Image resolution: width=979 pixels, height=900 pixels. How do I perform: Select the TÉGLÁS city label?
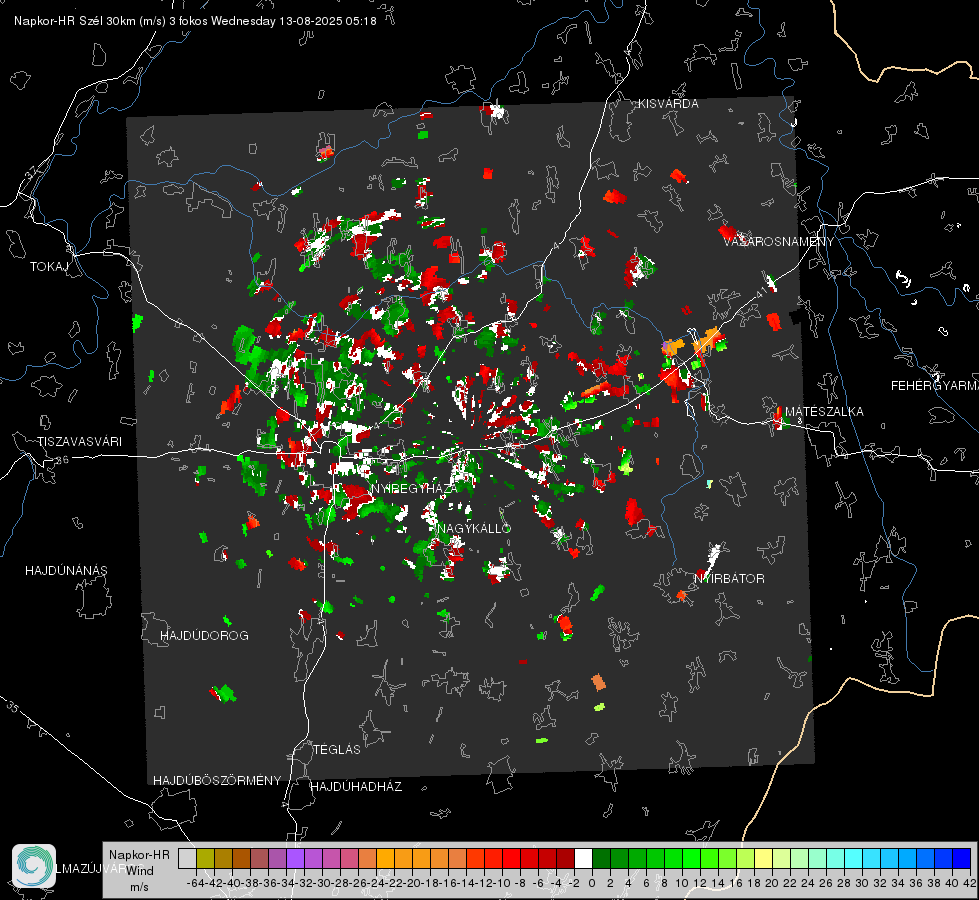coord(337,750)
